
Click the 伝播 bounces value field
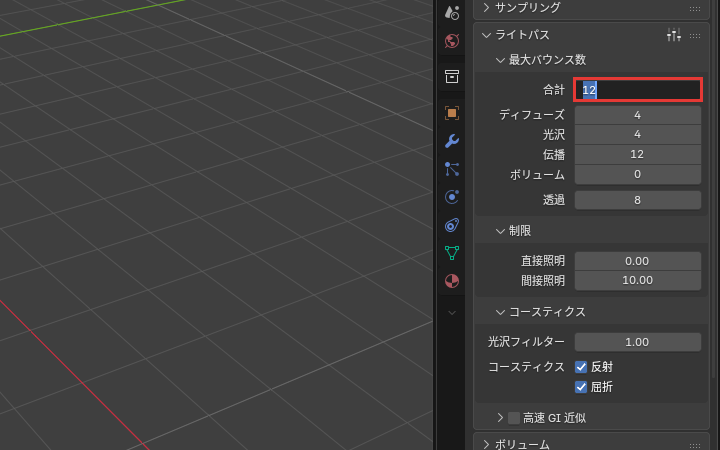pos(638,154)
